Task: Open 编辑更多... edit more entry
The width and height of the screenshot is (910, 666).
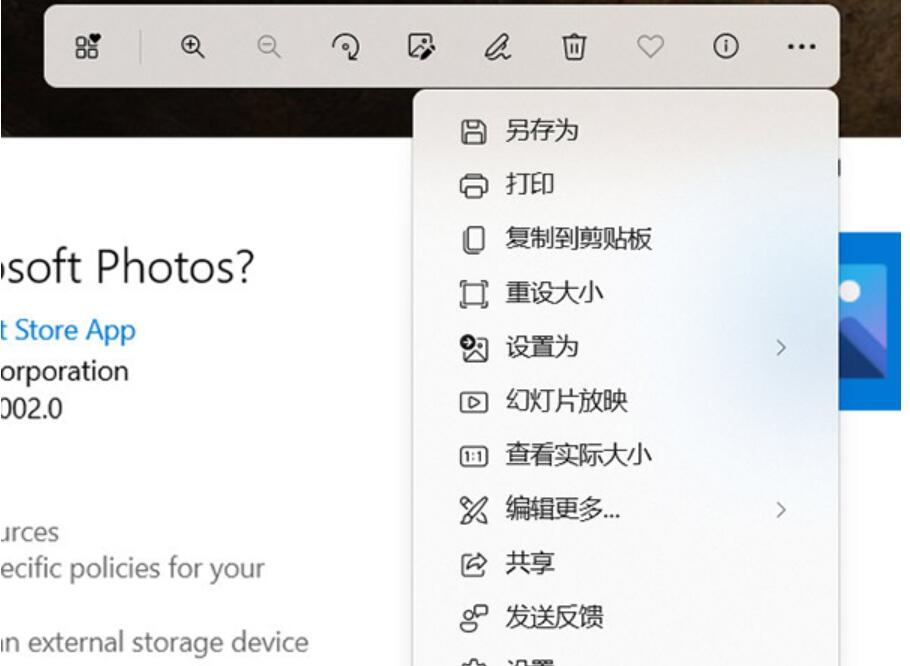Action: pos(626,509)
